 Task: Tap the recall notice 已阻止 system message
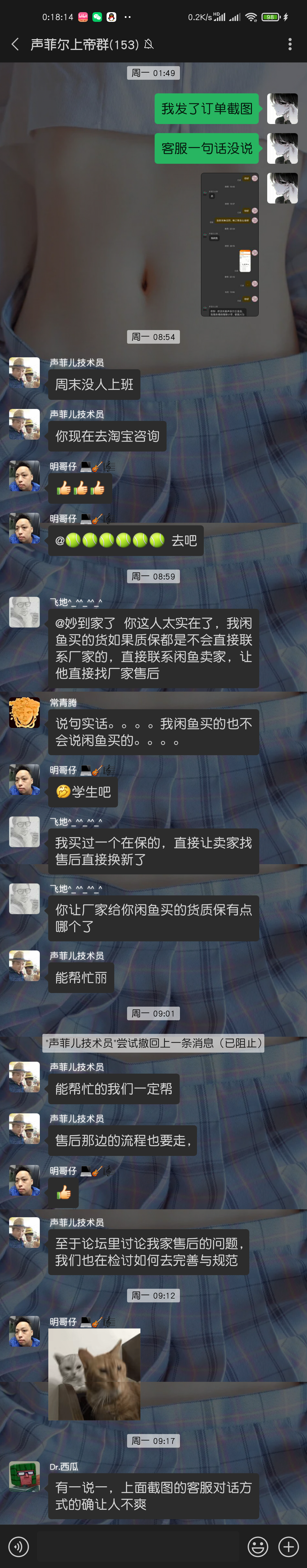tap(153, 1042)
